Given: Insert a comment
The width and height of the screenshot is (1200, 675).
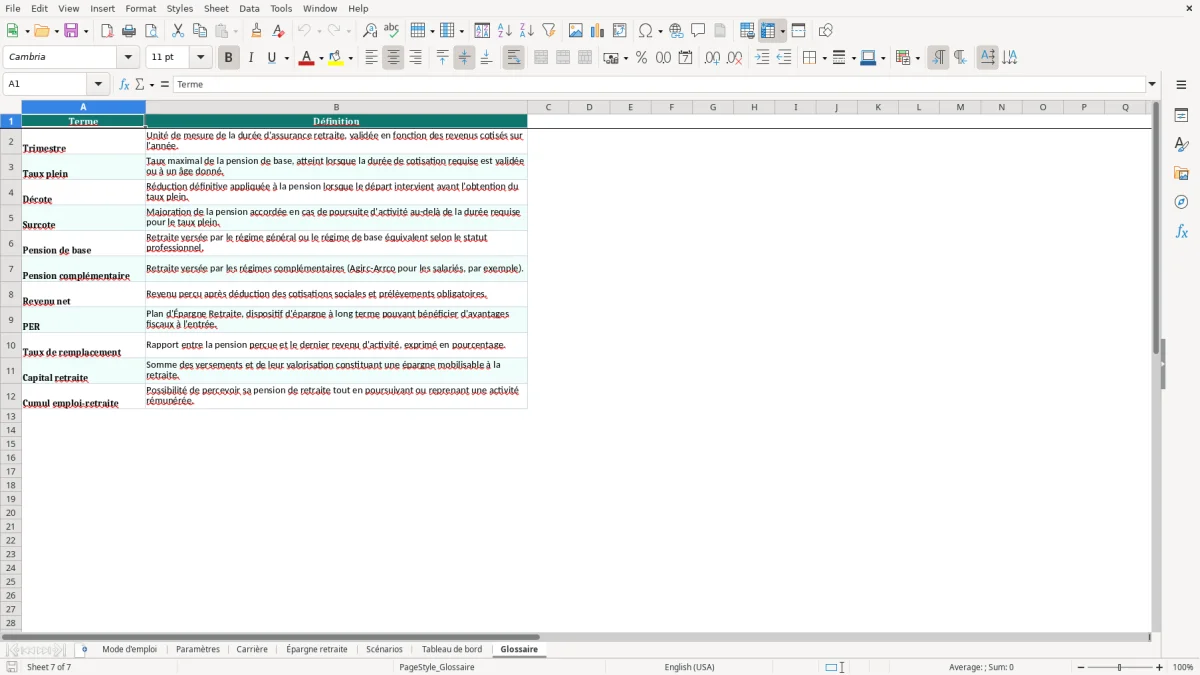Looking at the screenshot, I should click(x=698, y=31).
